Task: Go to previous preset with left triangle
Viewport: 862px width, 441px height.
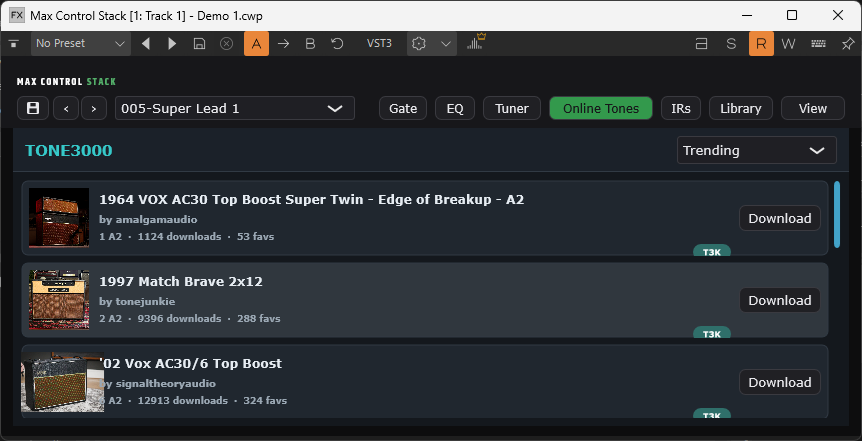Action: point(146,43)
